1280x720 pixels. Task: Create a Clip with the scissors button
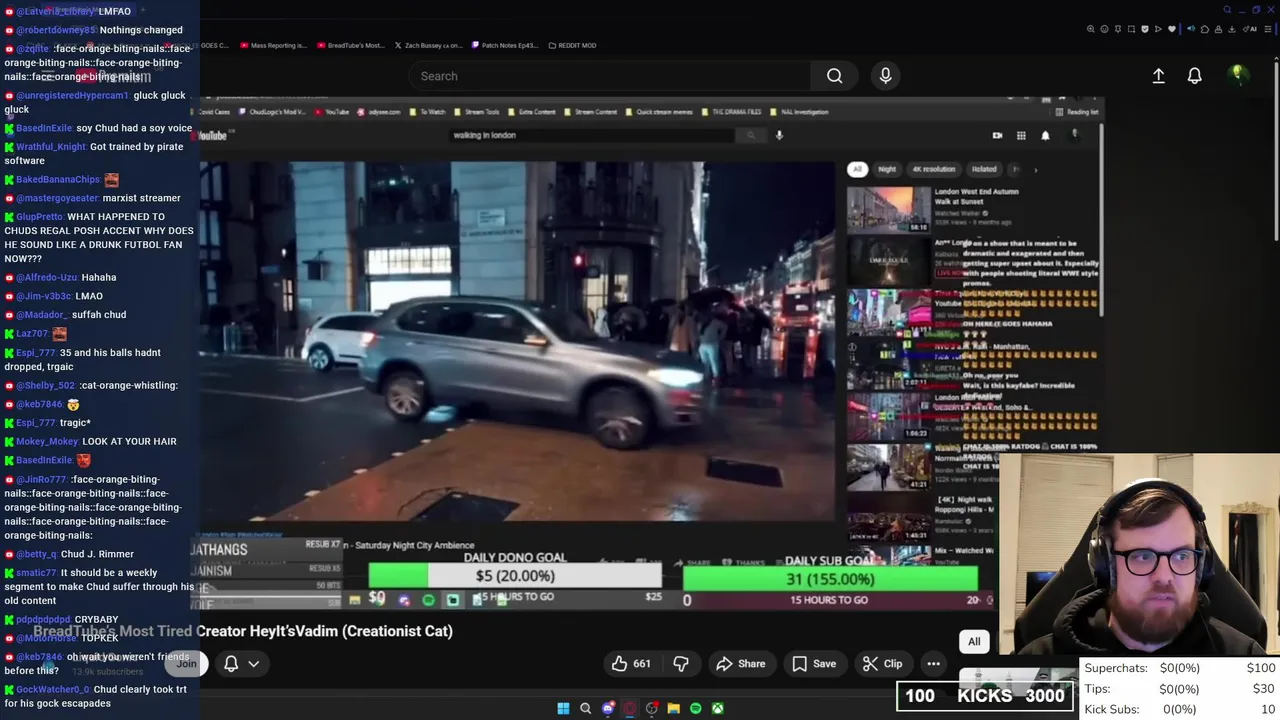pos(883,664)
